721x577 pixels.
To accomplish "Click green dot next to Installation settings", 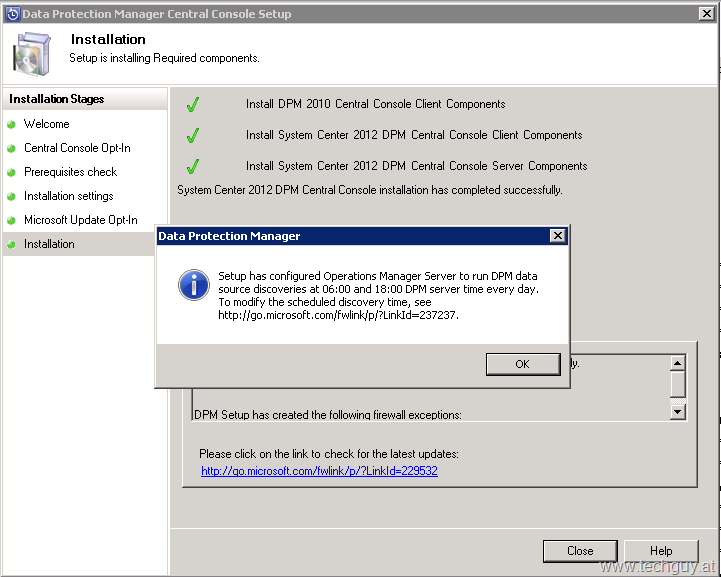I will tap(11, 196).
